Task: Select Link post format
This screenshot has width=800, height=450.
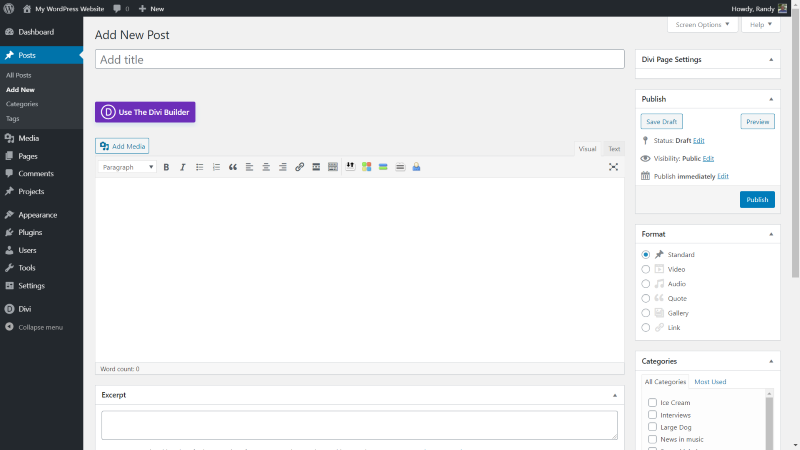Action: point(645,328)
